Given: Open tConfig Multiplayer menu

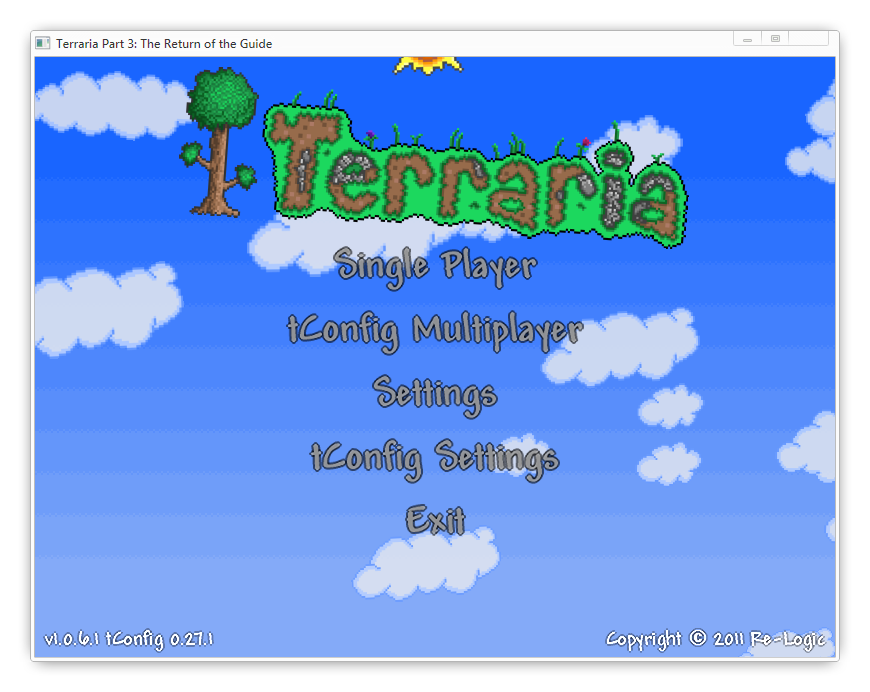Looking at the screenshot, I should (435, 331).
